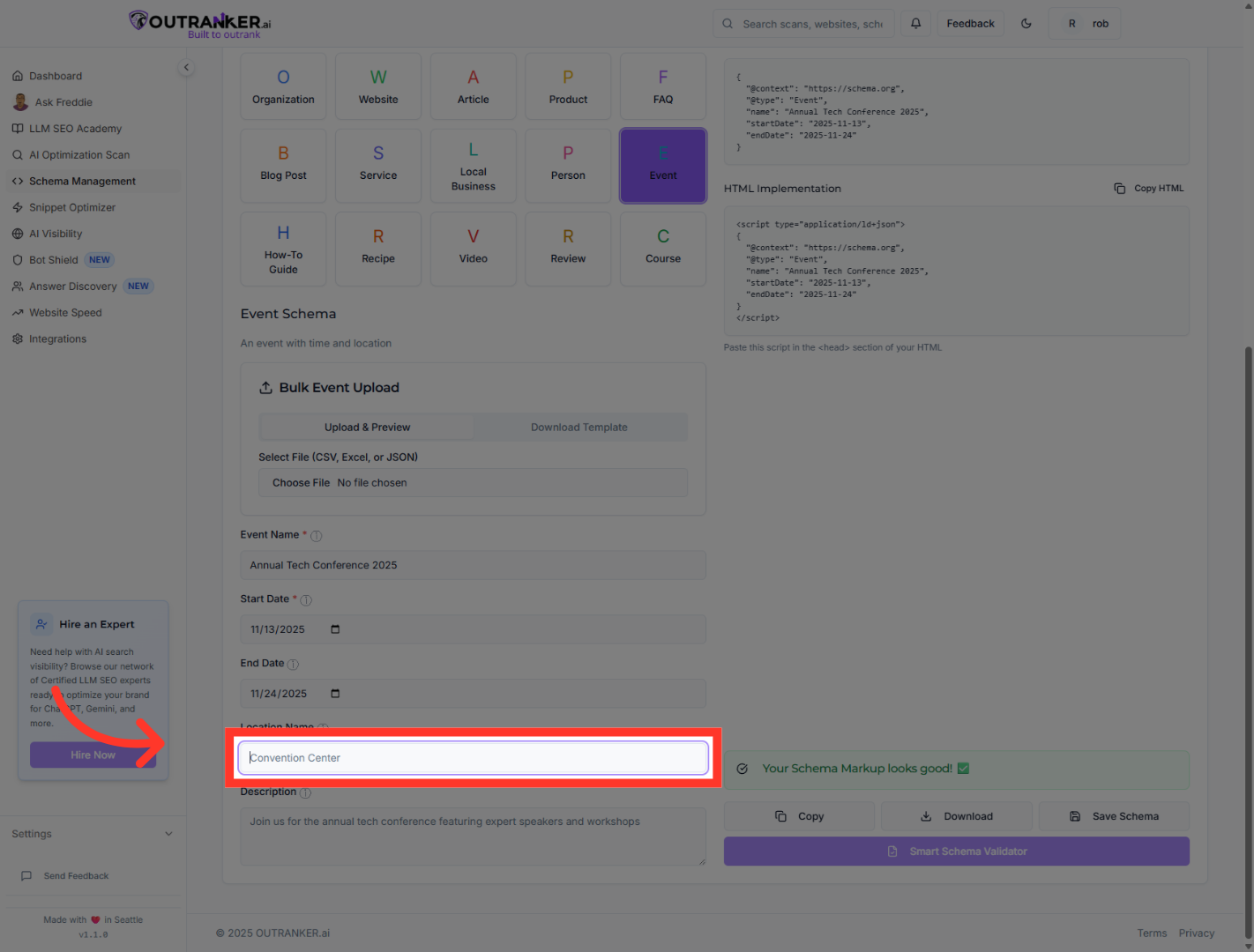1254x952 pixels.
Task: Open the Privacy link
Action: click(x=1197, y=933)
